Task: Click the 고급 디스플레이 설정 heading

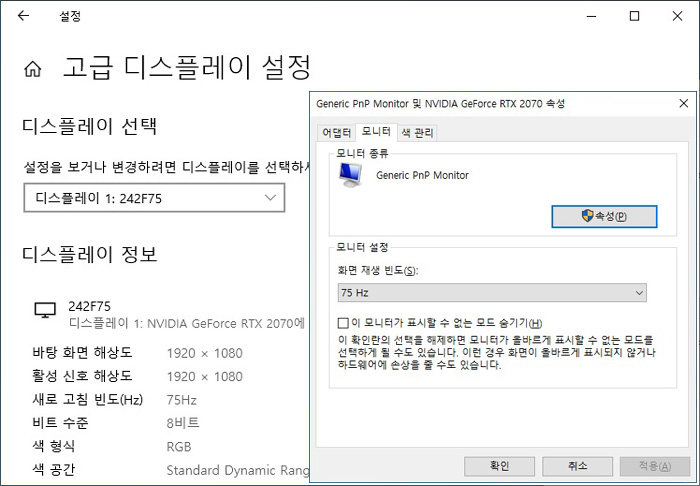Action: (186, 68)
